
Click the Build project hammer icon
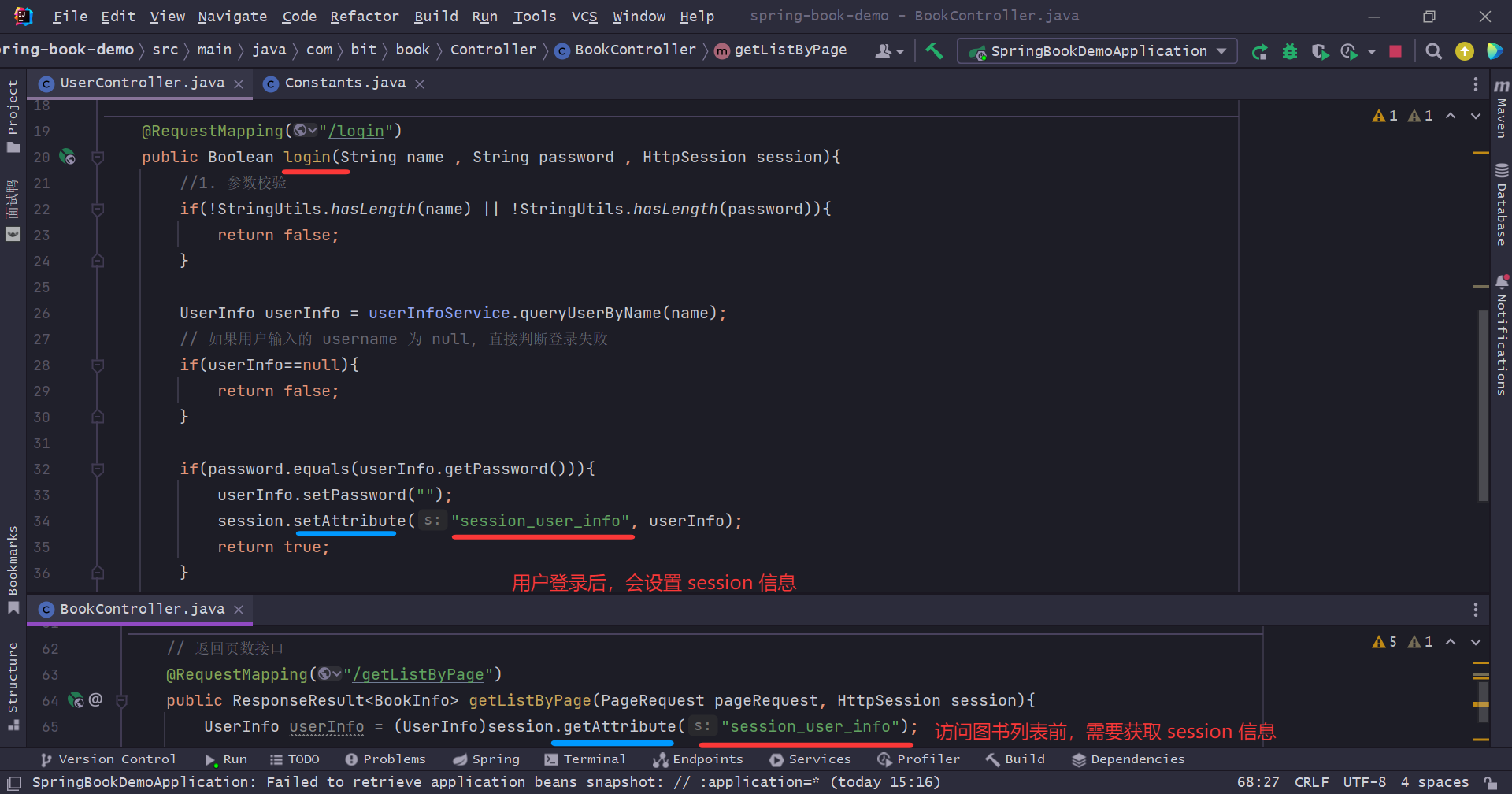pos(934,51)
